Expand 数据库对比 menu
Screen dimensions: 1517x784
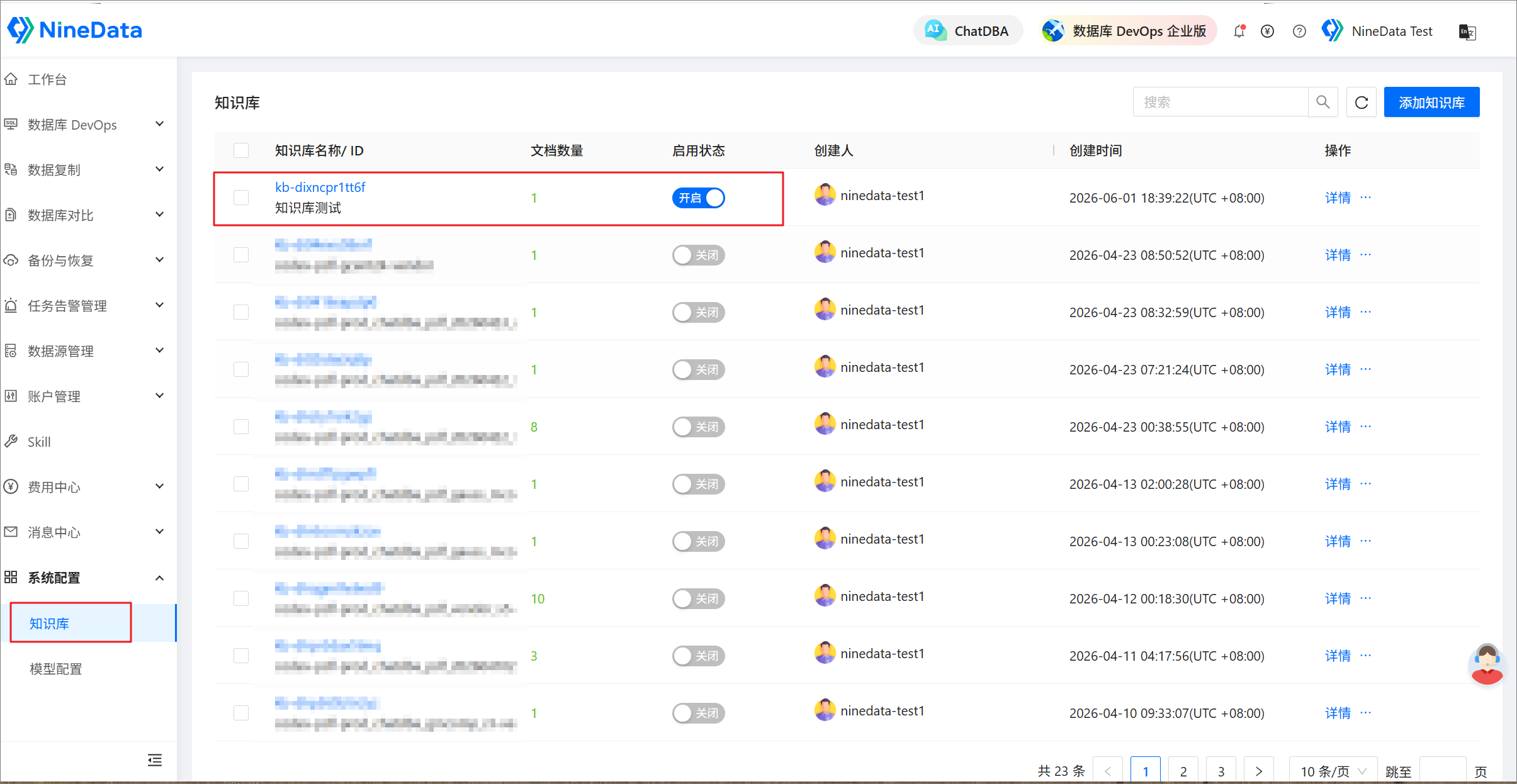pyautogui.click(x=89, y=215)
